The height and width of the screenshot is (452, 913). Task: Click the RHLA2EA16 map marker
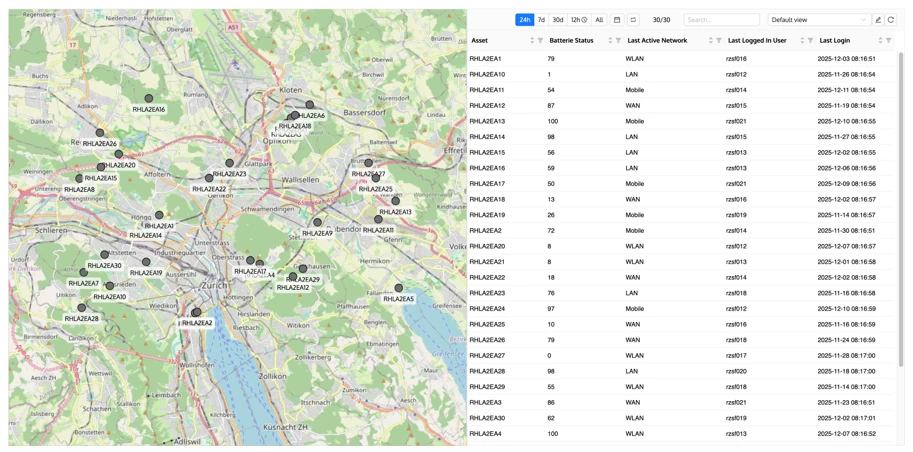click(x=149, y=99)
